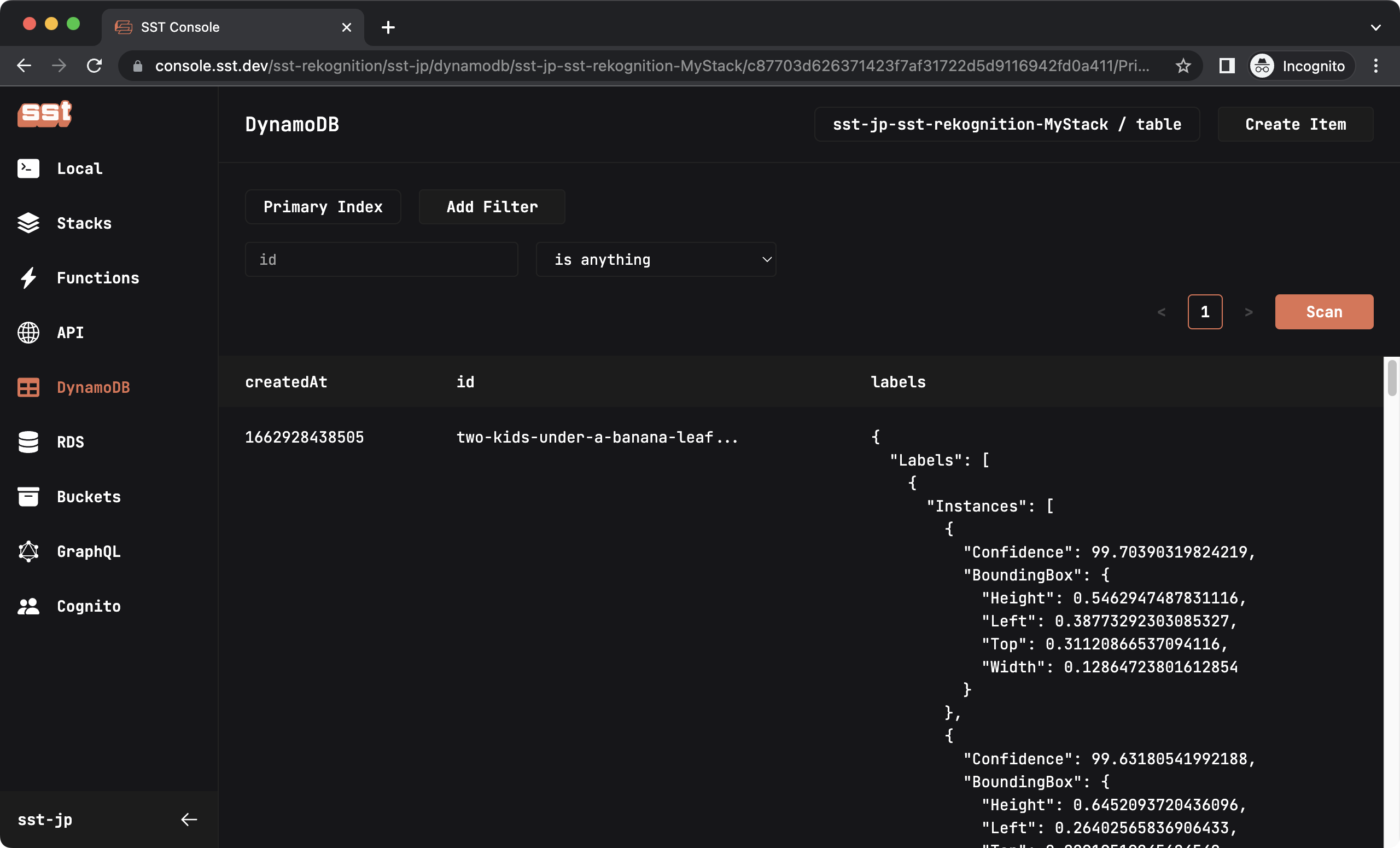The image size is (1400, 848).
Task: Click Top value 0.3112086653709411​6
Action: [x=1133, y=644]
